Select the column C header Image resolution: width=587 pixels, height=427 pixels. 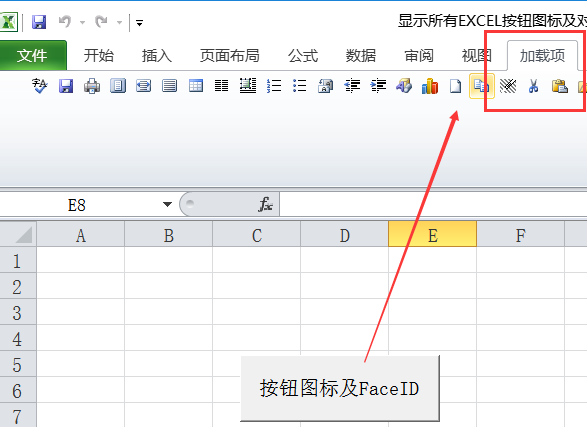pyautogui.click(x=256, y=235)
